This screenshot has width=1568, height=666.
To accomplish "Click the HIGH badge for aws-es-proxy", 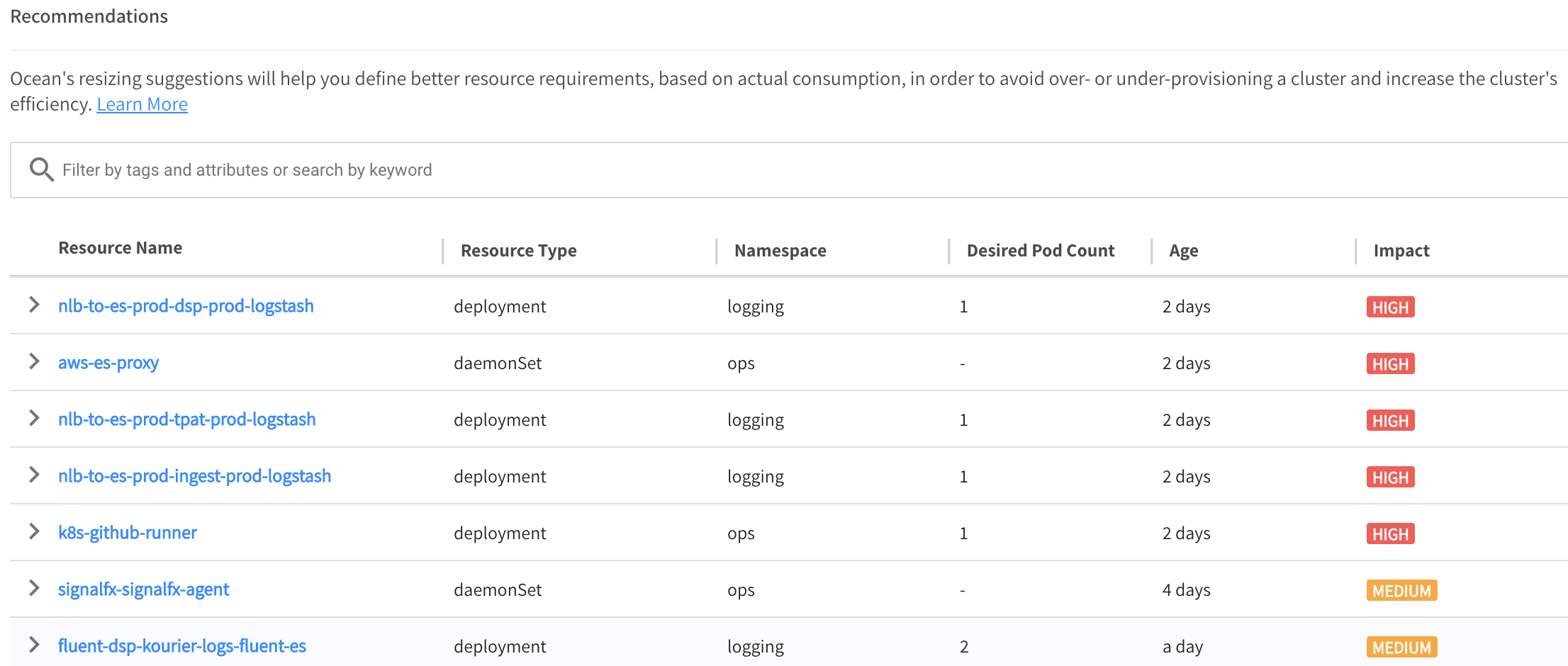I will (1390, 364).
